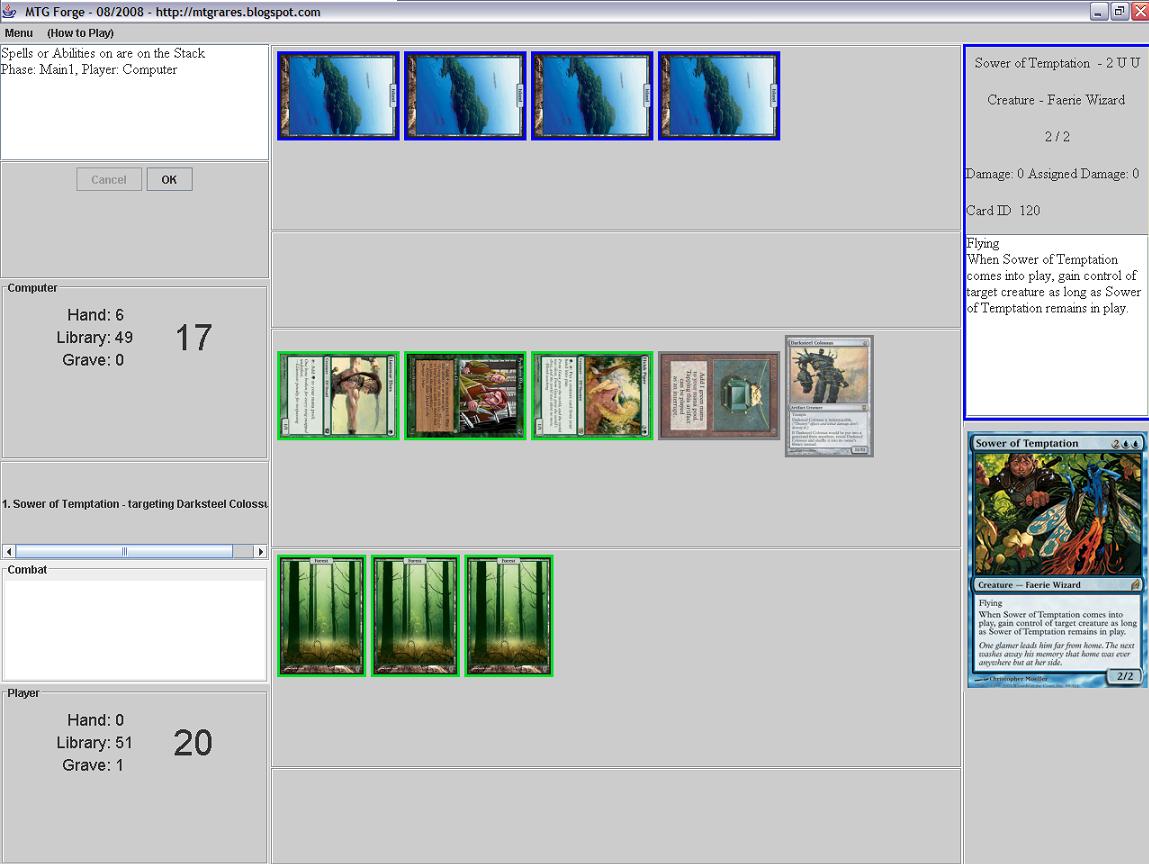
Task: Select the rightmost Island card
Action: pos(719,96)
